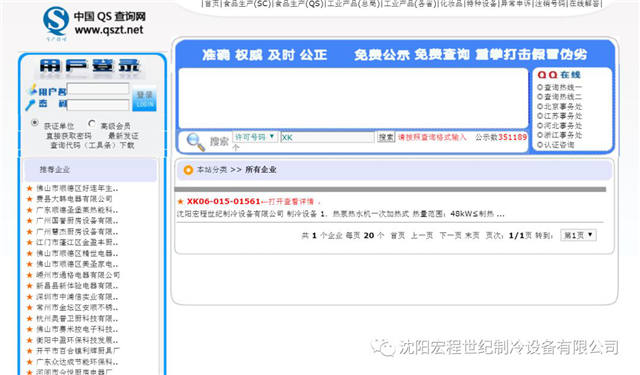Click the star next to 嵊州市通格电器有限公司
Screen dimensions: 640x375
point(29,275)
